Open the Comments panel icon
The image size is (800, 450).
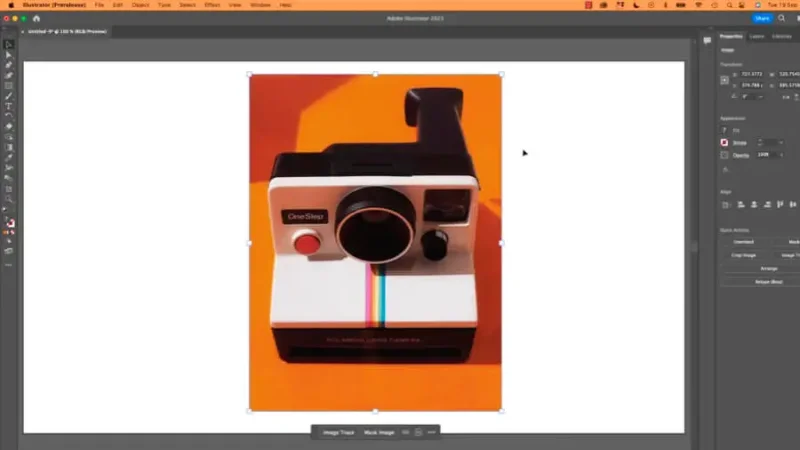pos(707,41)
